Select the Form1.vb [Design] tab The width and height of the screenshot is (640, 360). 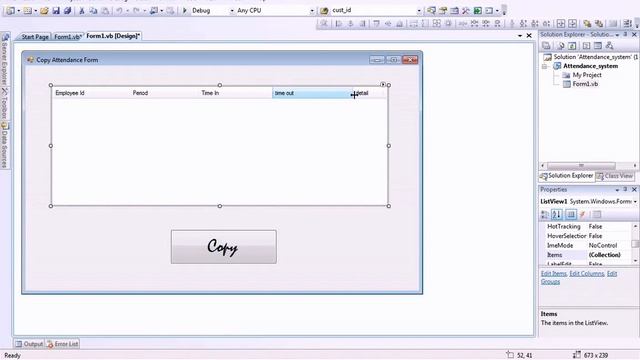pyautogui.click(x=113, y=36)
